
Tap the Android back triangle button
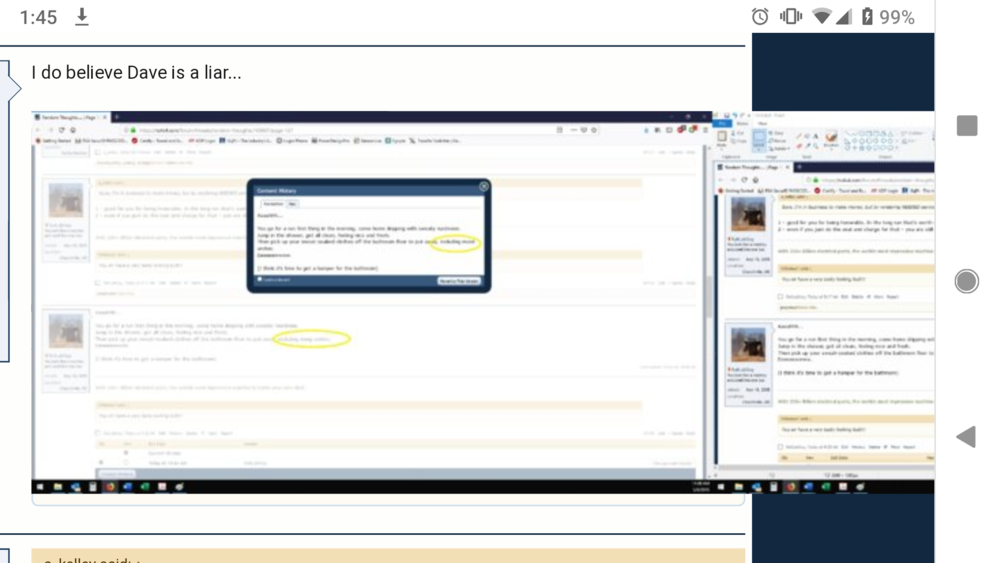pyautogui.click(x=966, y=436)
